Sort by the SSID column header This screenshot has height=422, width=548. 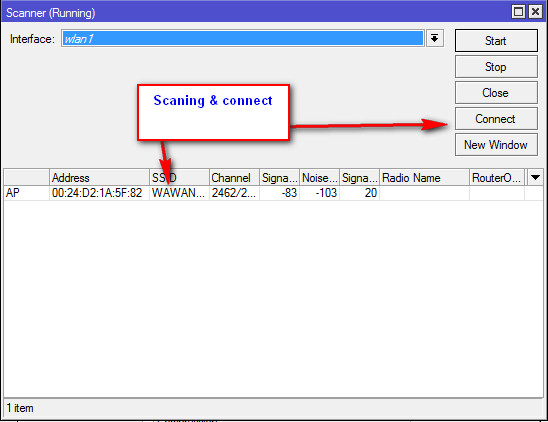[179, 178]
